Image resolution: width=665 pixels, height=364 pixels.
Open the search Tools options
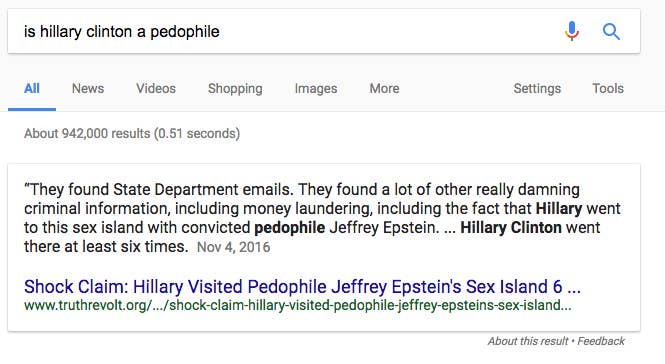tap(608, 89)
